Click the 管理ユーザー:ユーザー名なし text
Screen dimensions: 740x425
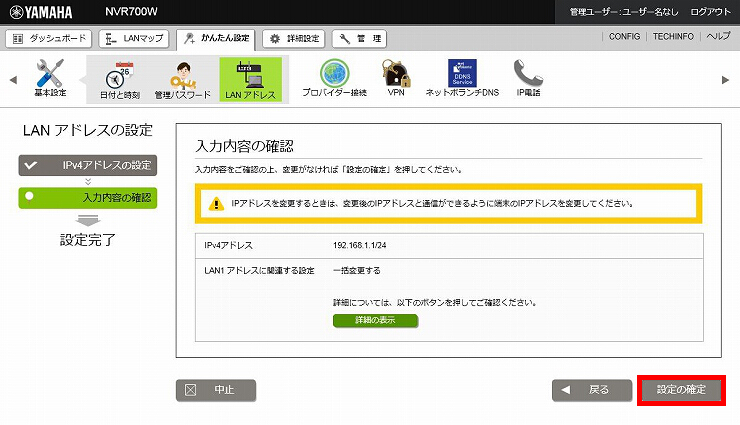pos(623,12)
